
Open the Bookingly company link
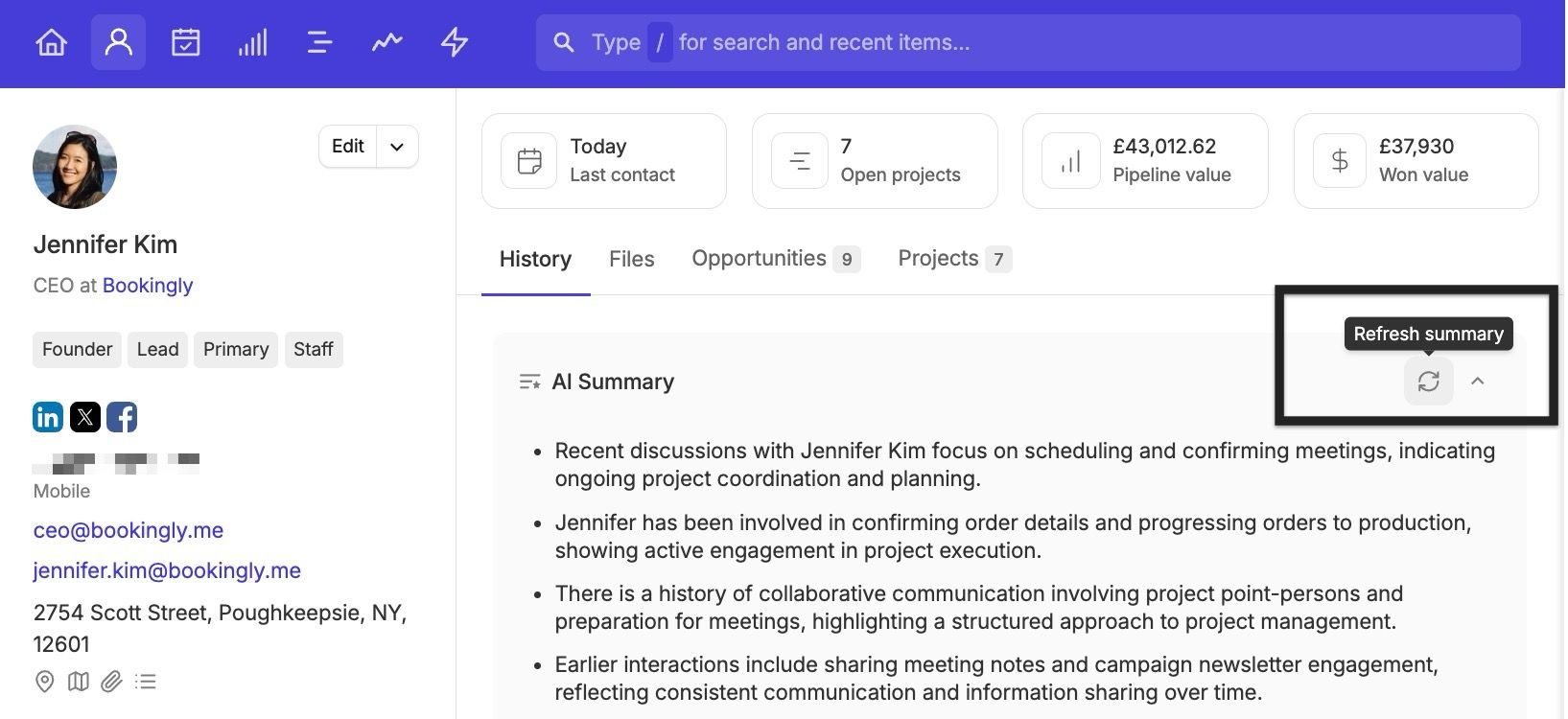point(148,286)
